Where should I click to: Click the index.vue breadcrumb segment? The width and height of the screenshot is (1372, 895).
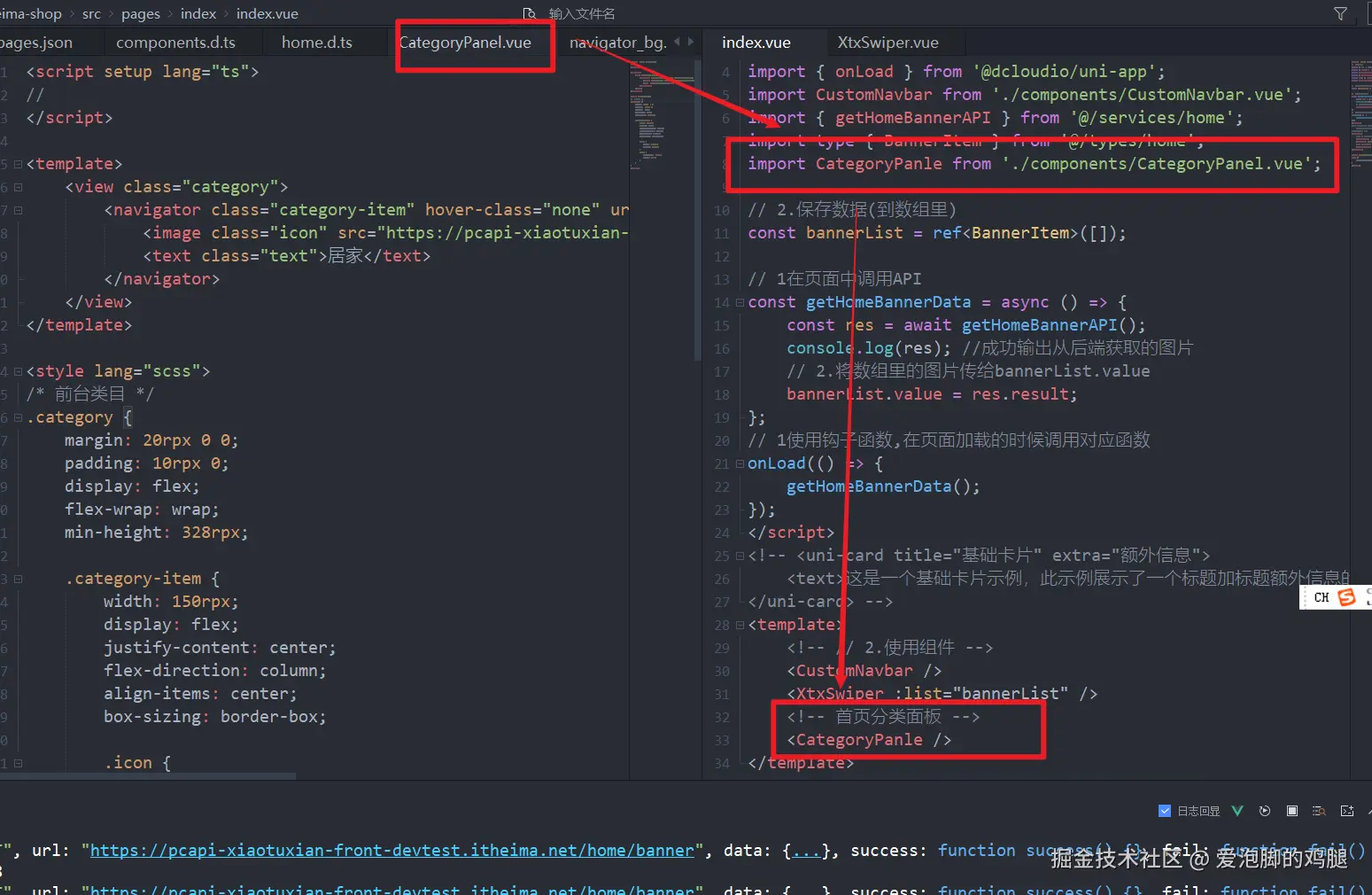coord(267,13)
